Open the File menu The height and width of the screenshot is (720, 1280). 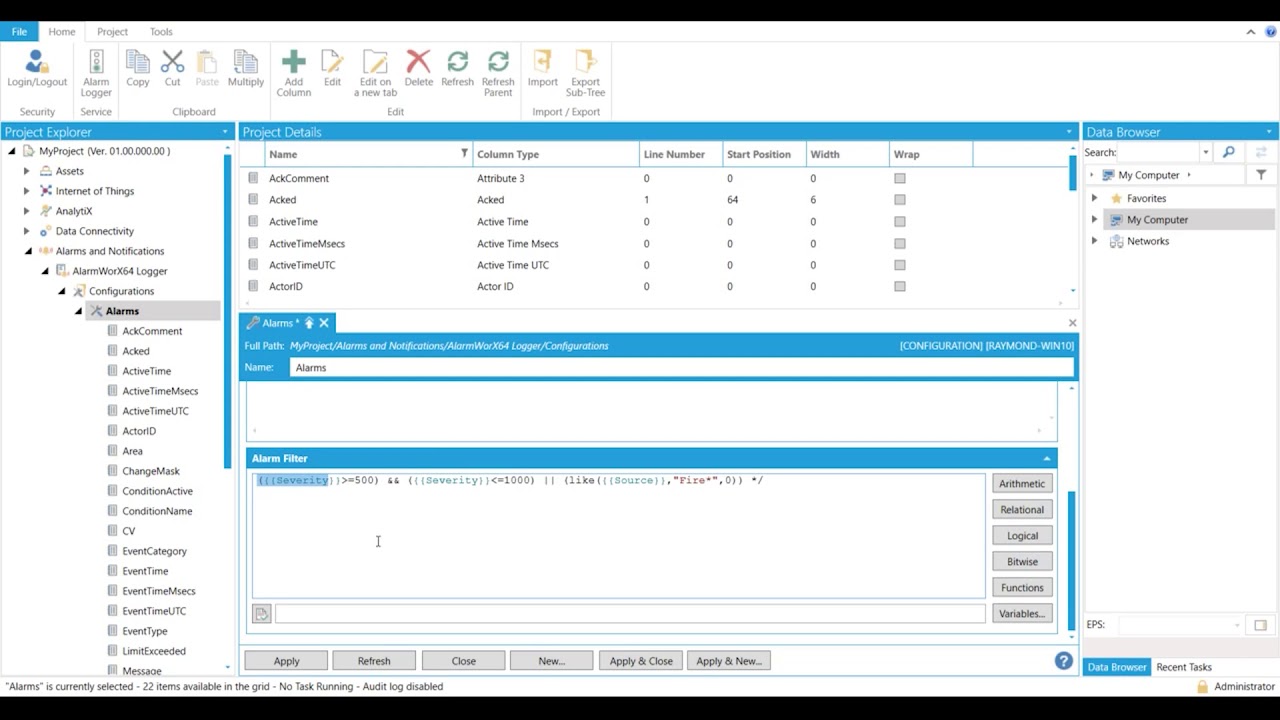(x=19, y=31)
